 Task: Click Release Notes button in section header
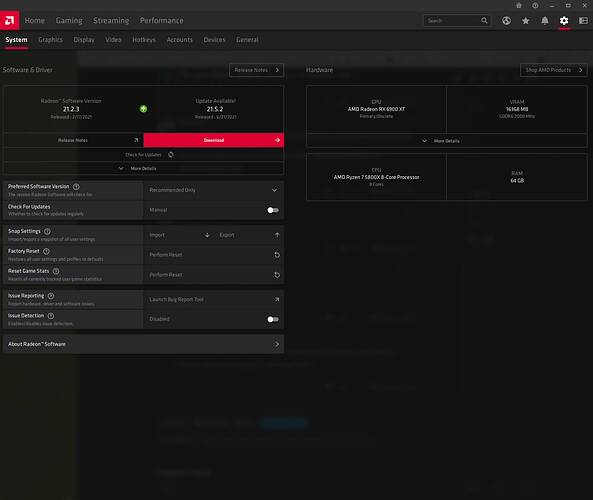(x=256, y=70)
